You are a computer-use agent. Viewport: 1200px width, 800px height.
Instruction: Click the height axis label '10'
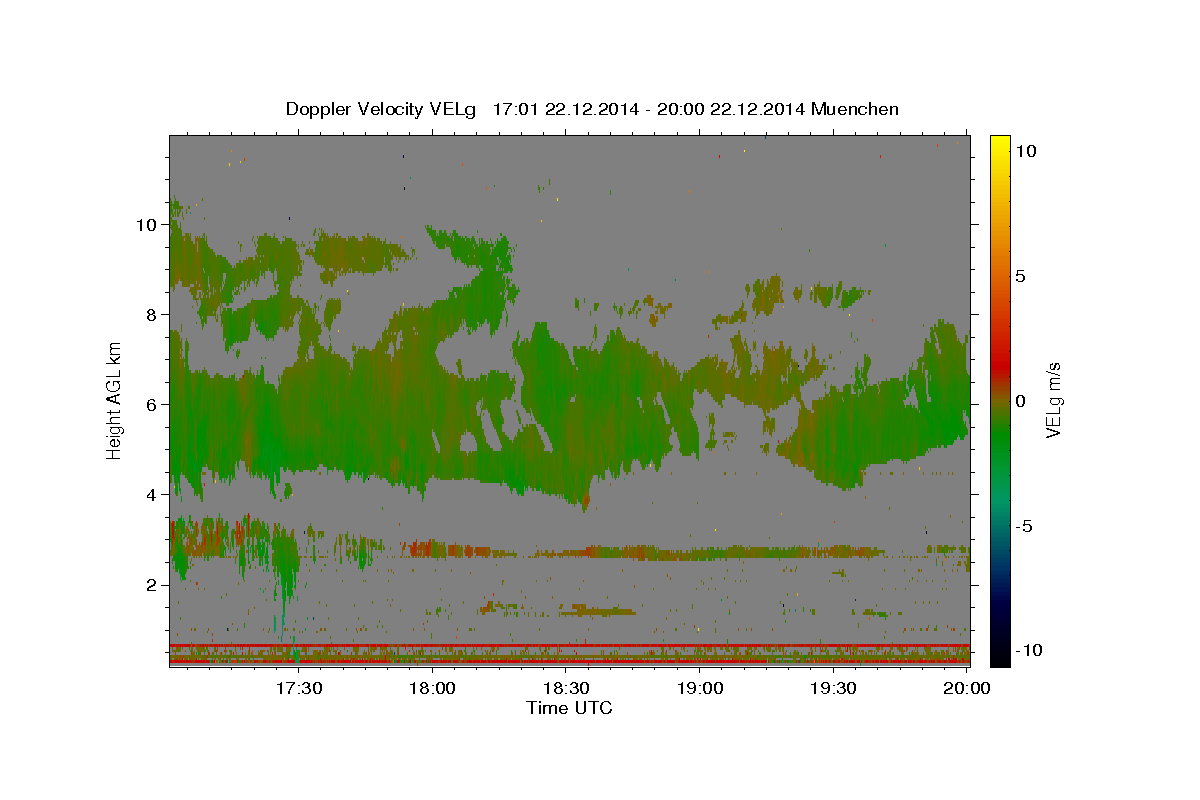145,225
